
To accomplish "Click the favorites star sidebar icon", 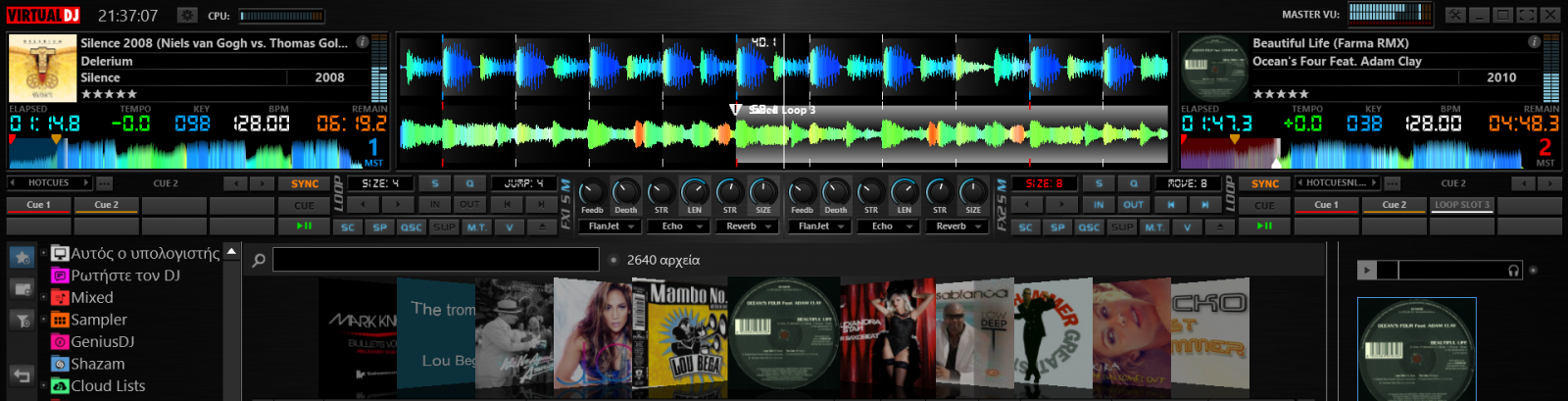I will (22, 257).
